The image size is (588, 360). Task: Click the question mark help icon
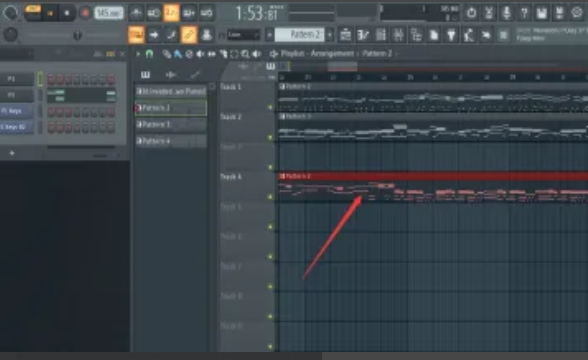pyautogui.click(x=524, y=14)
